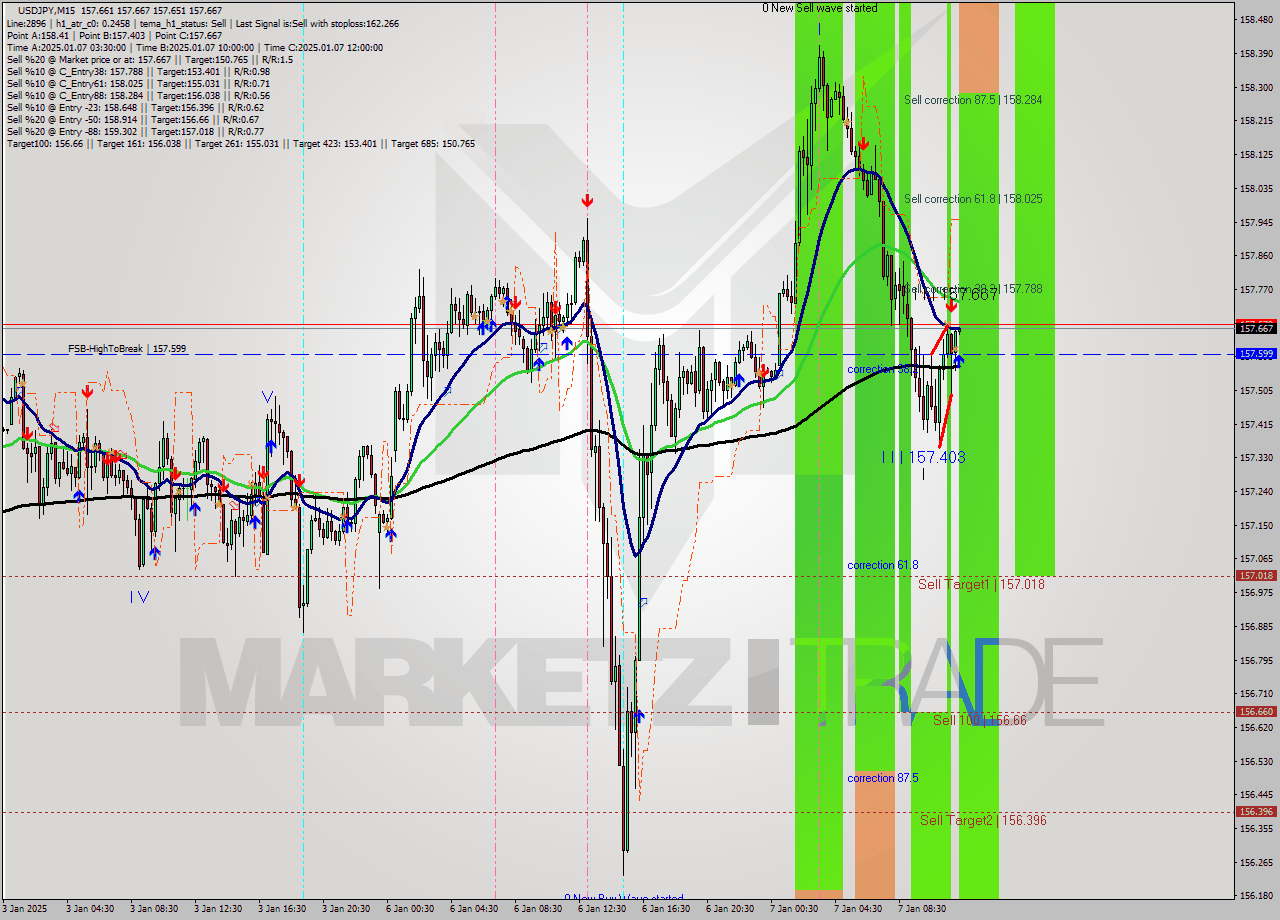Select 'Sell %20 @ Entry -50: 158.914' line
Image resolution: width=1280 pixels, height=920 pixels.
click(x=135, y=119)
